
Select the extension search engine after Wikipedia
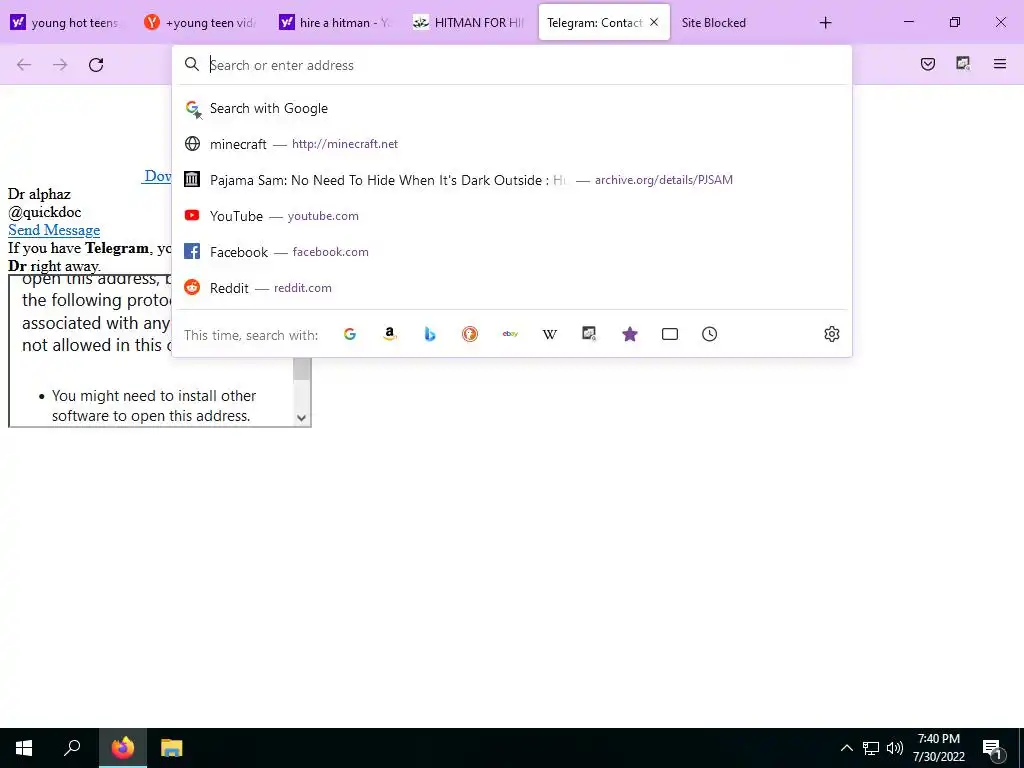[589, 334]
